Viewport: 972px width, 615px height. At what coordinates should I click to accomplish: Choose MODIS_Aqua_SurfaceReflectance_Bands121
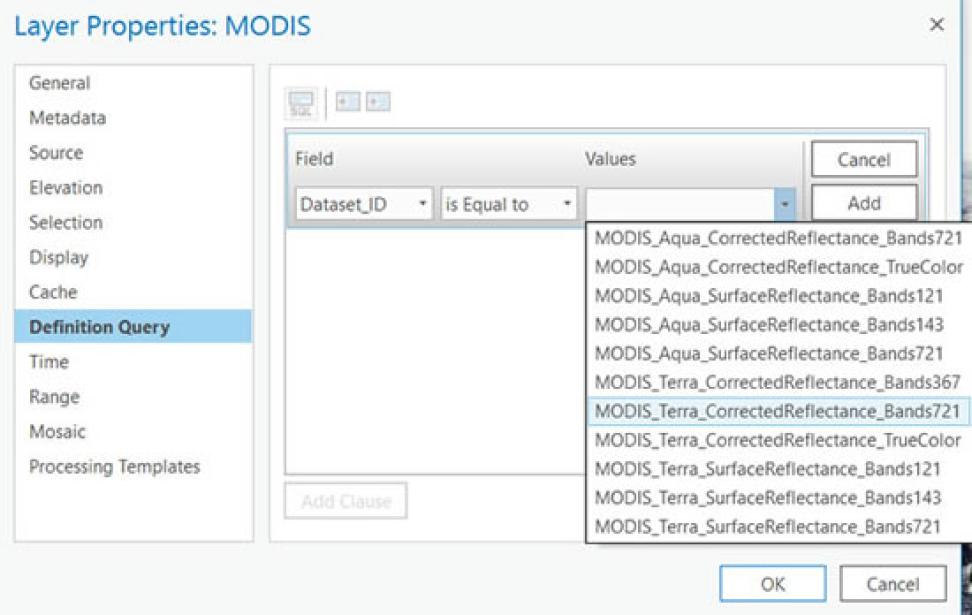(779, 296)
